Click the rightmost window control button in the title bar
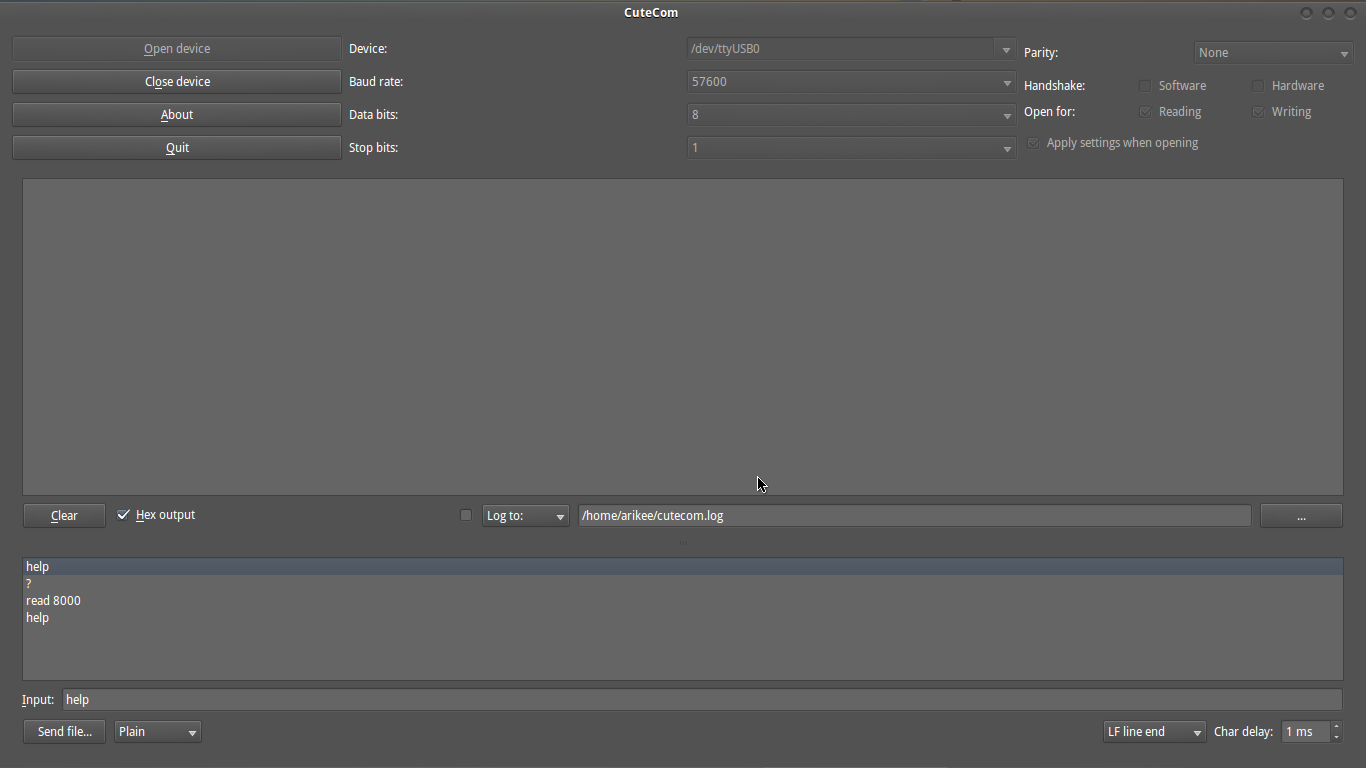The height and width of the screenshot is (768, 1366). (x=1350, y=13)
